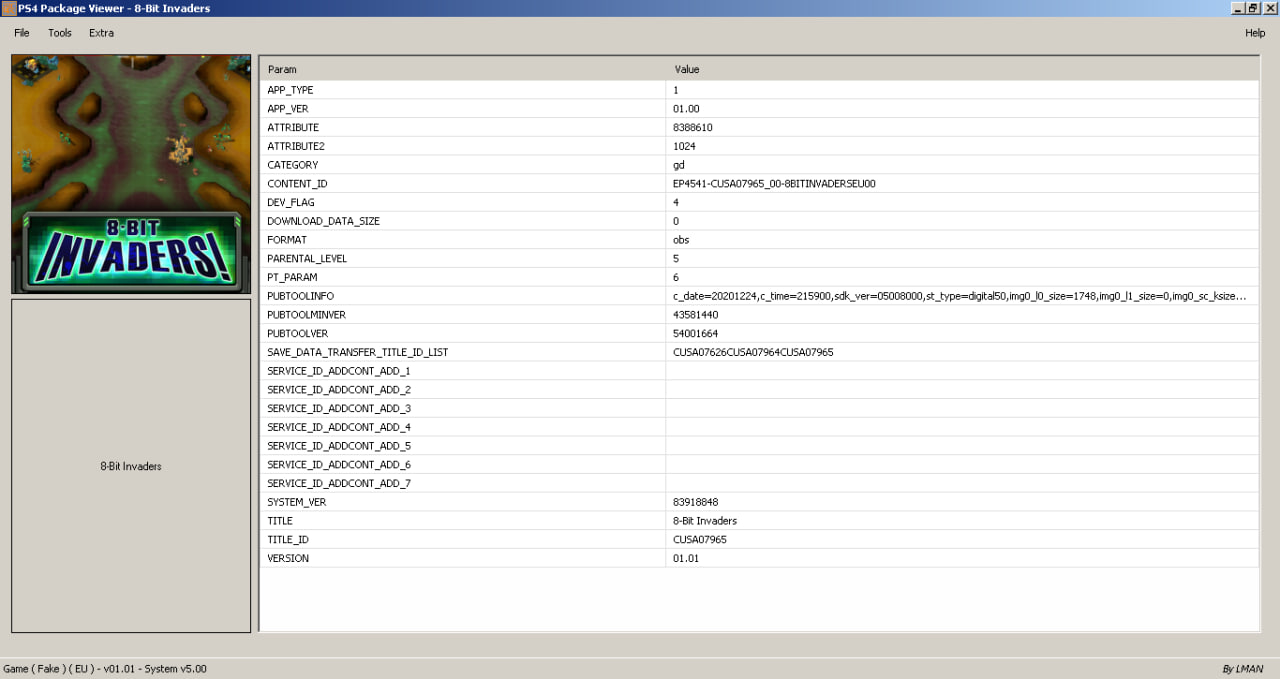The height and width of the screenshot is (679, 1280).
Task: Open the Extra menu
Action: click(x=101, y=33)
